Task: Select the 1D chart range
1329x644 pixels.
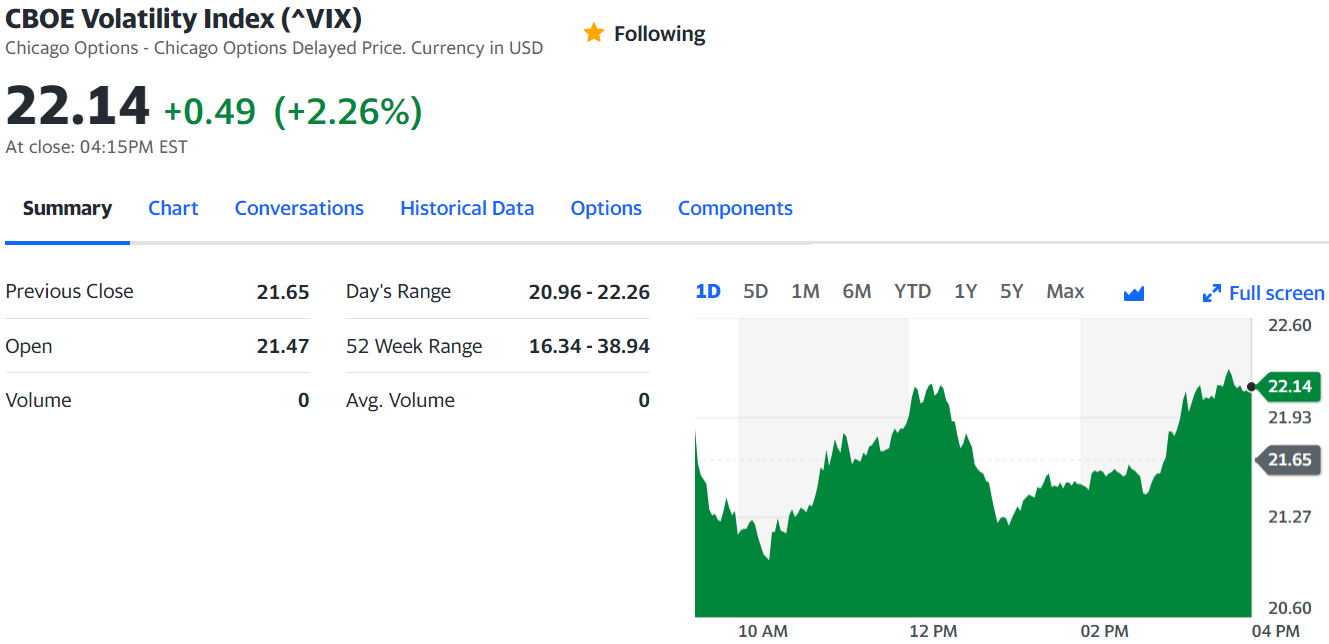Action: 708,291
